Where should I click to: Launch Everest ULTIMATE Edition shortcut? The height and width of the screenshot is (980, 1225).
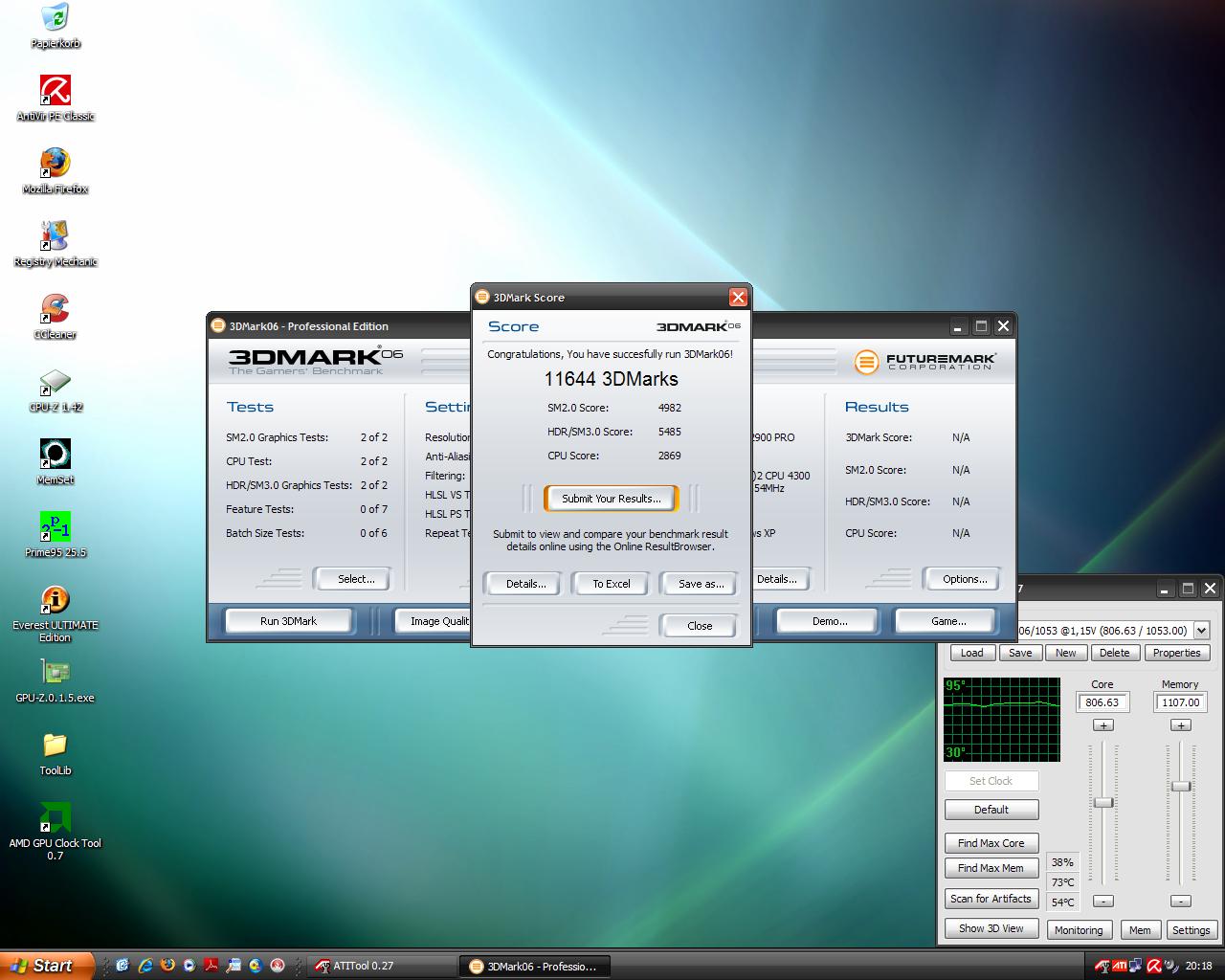coord(56,613)
